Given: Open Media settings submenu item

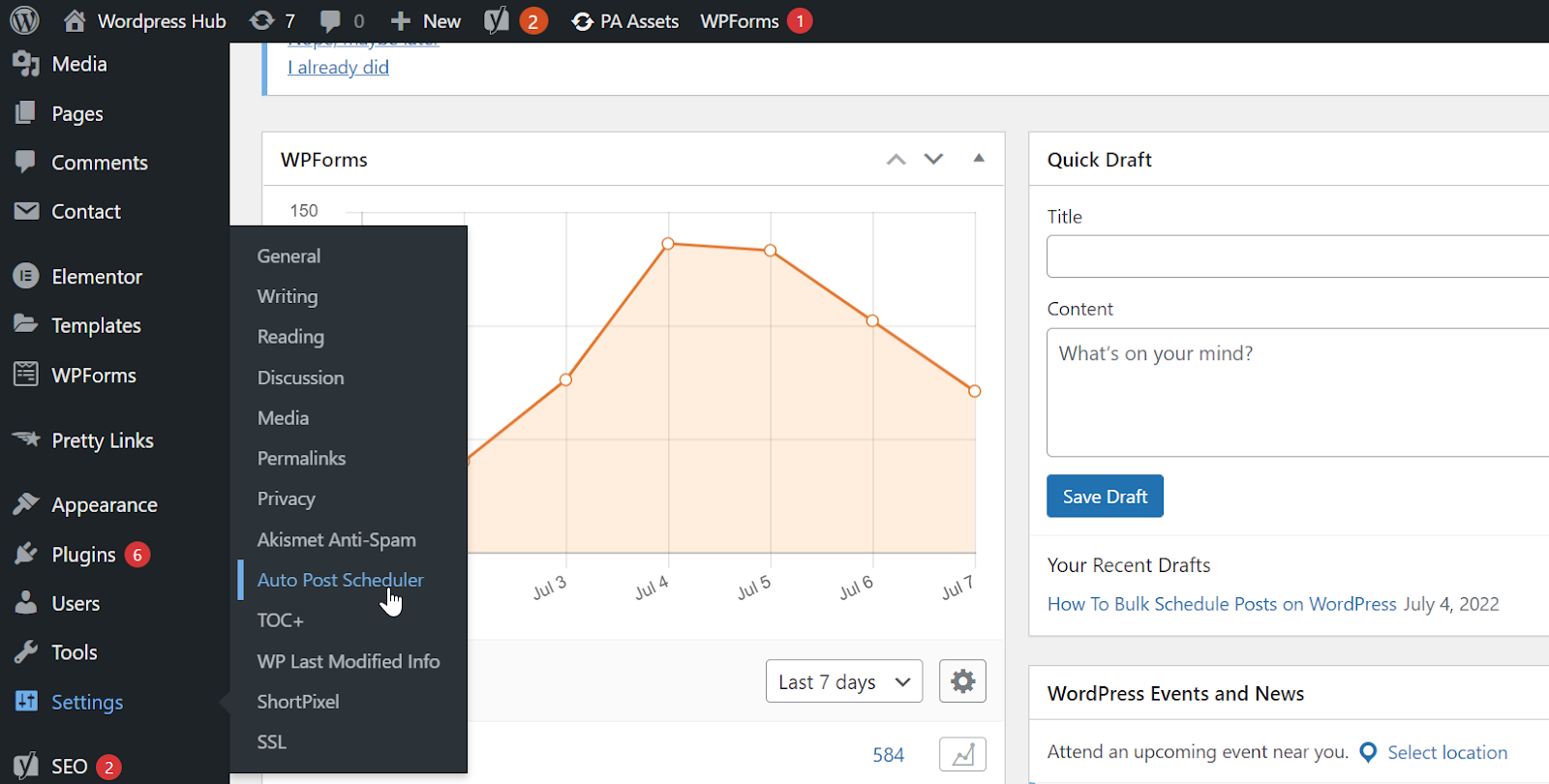Looking at the screenshot, I should tap(283, 418).
